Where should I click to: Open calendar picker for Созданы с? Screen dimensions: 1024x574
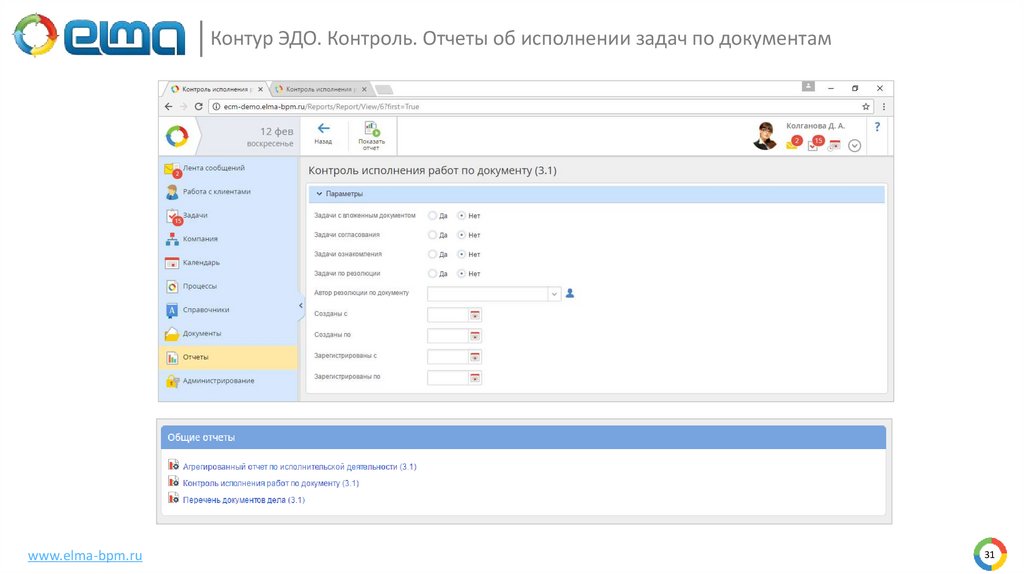coord(475,315)
